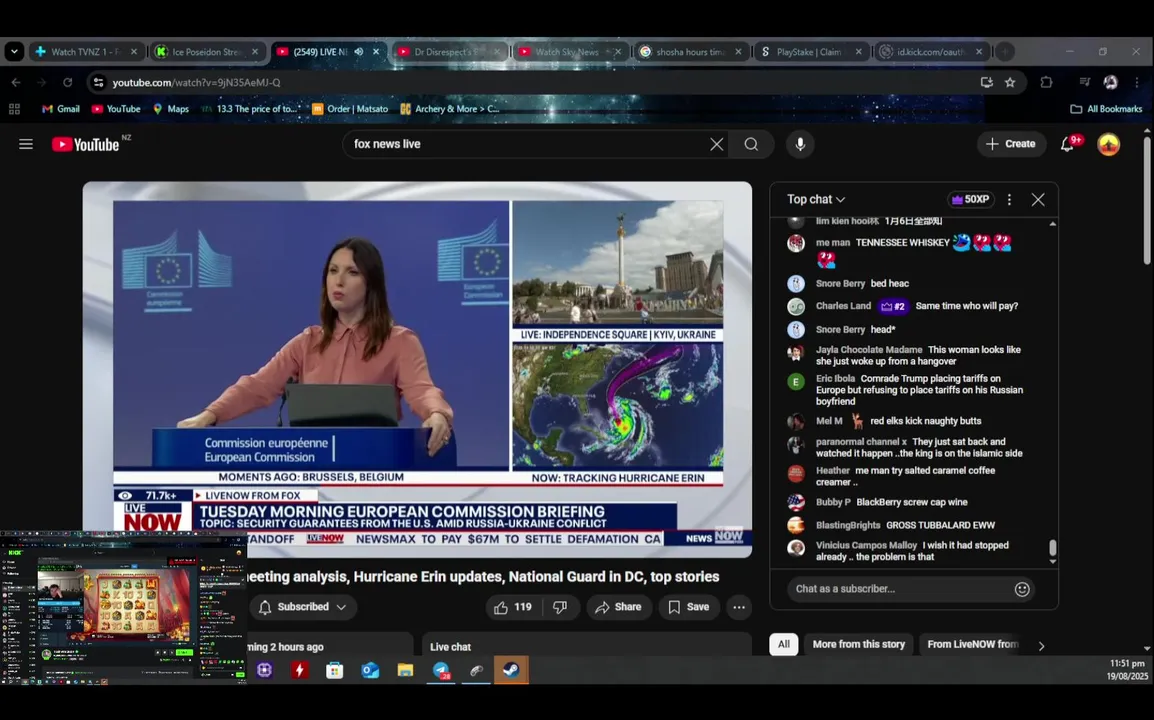
Task: Like the video with thumbs up
Action: tap(513, 607)
